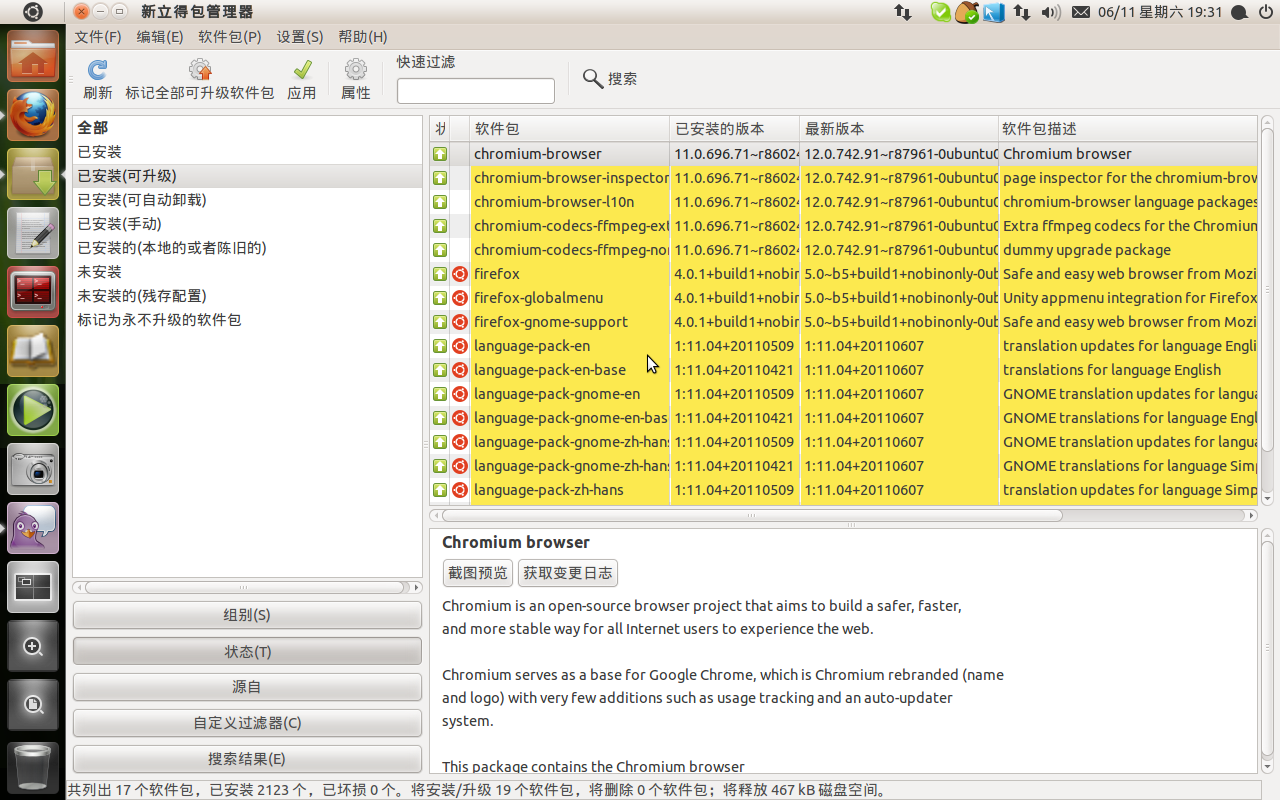Click the 刷新 reload toolbar icon

tap(97, 70)
